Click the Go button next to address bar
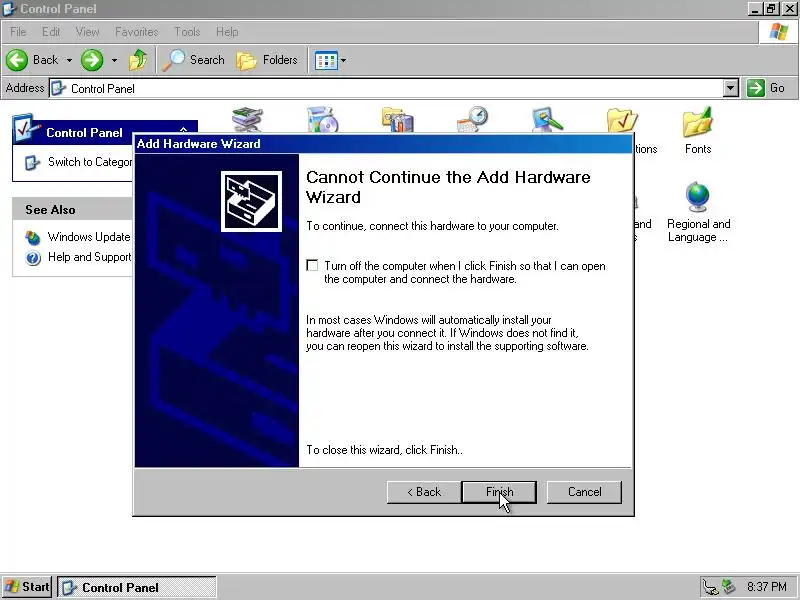 [x=766, y=88]
